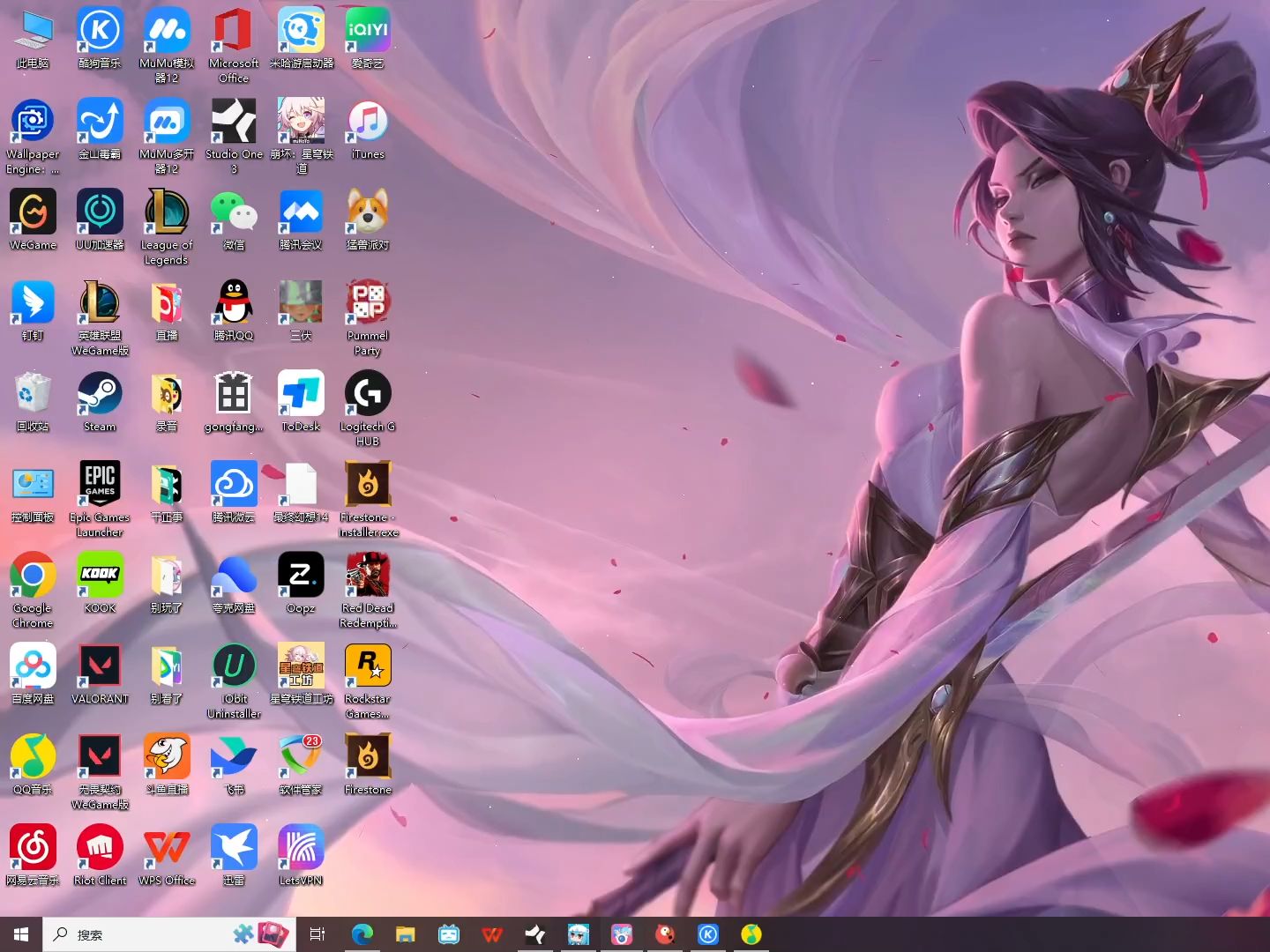
Task: Open the 迅雷 download shortcut
Action: click(234, 856)
